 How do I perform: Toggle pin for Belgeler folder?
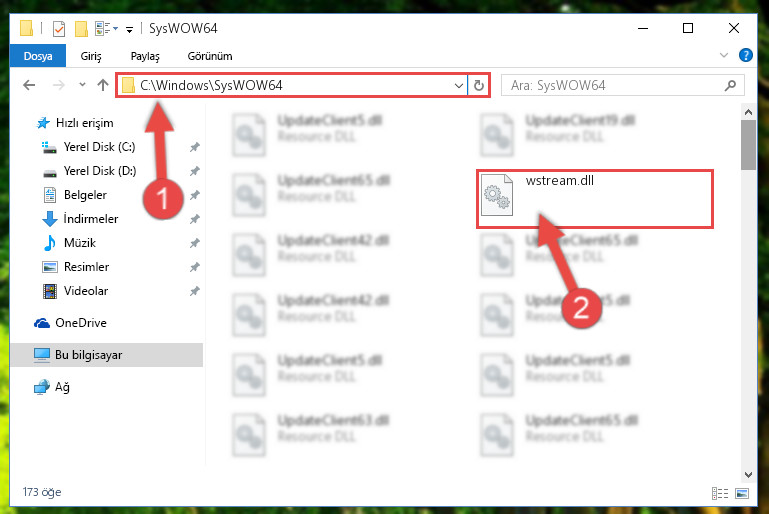[195, 195]
